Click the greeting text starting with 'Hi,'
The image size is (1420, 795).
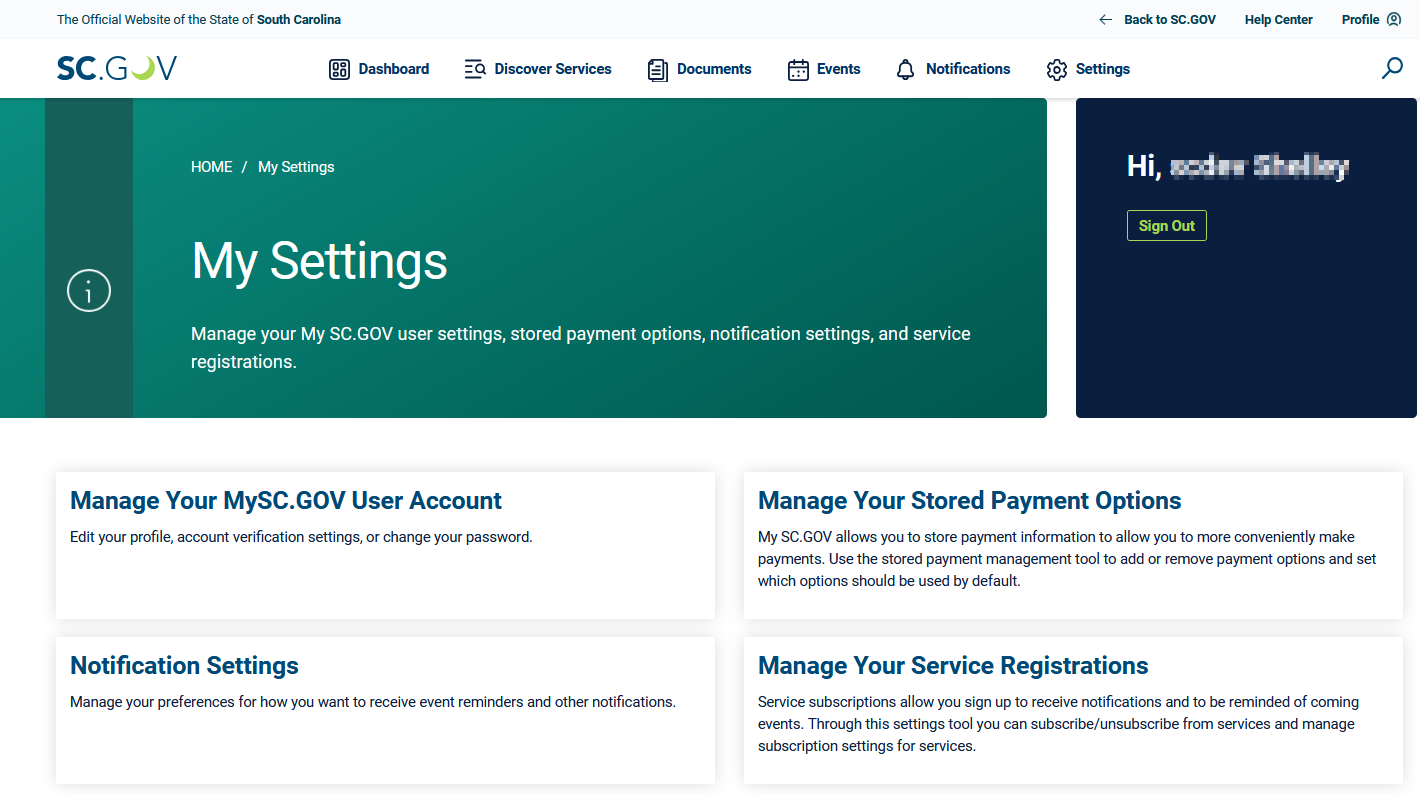(1238, 166)
